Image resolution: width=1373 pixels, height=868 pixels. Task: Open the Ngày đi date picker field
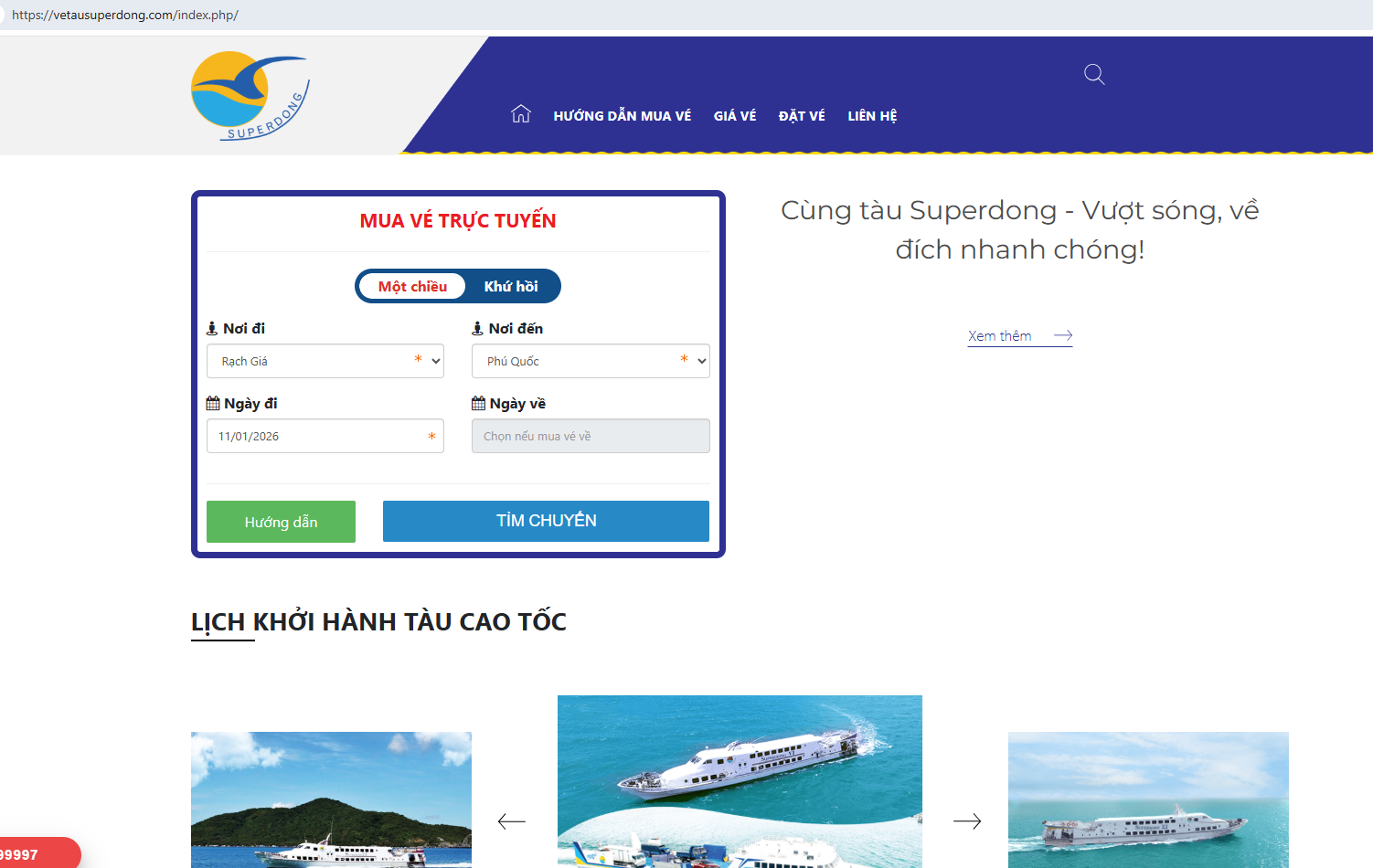[x=325, y=436]
